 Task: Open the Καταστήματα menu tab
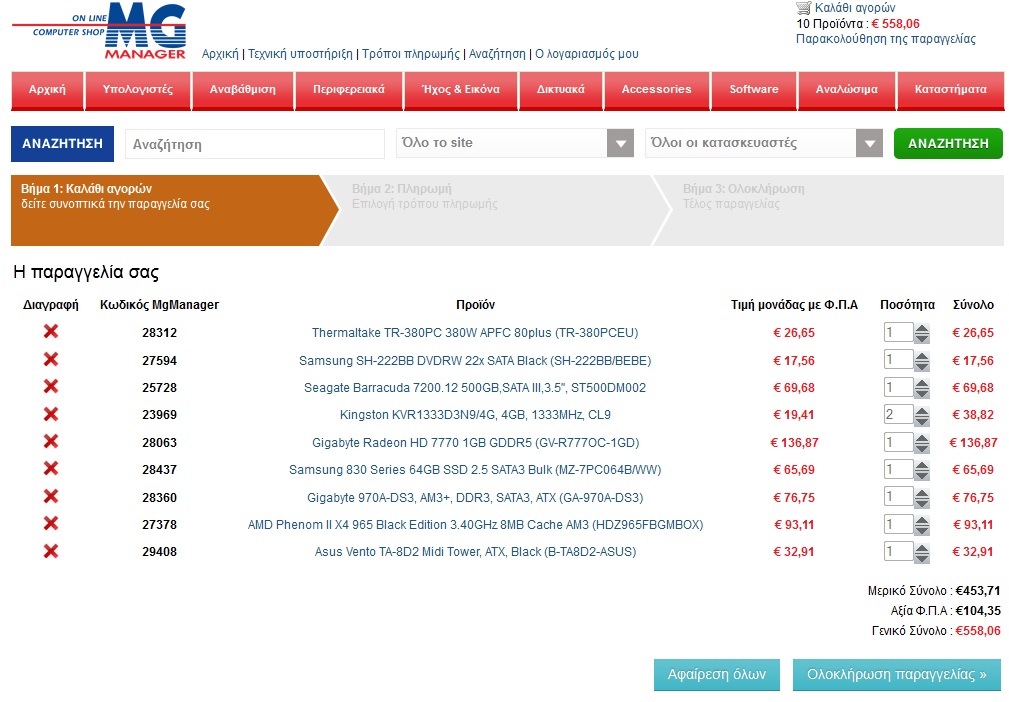pyautogui.click(x=950, y=90)
